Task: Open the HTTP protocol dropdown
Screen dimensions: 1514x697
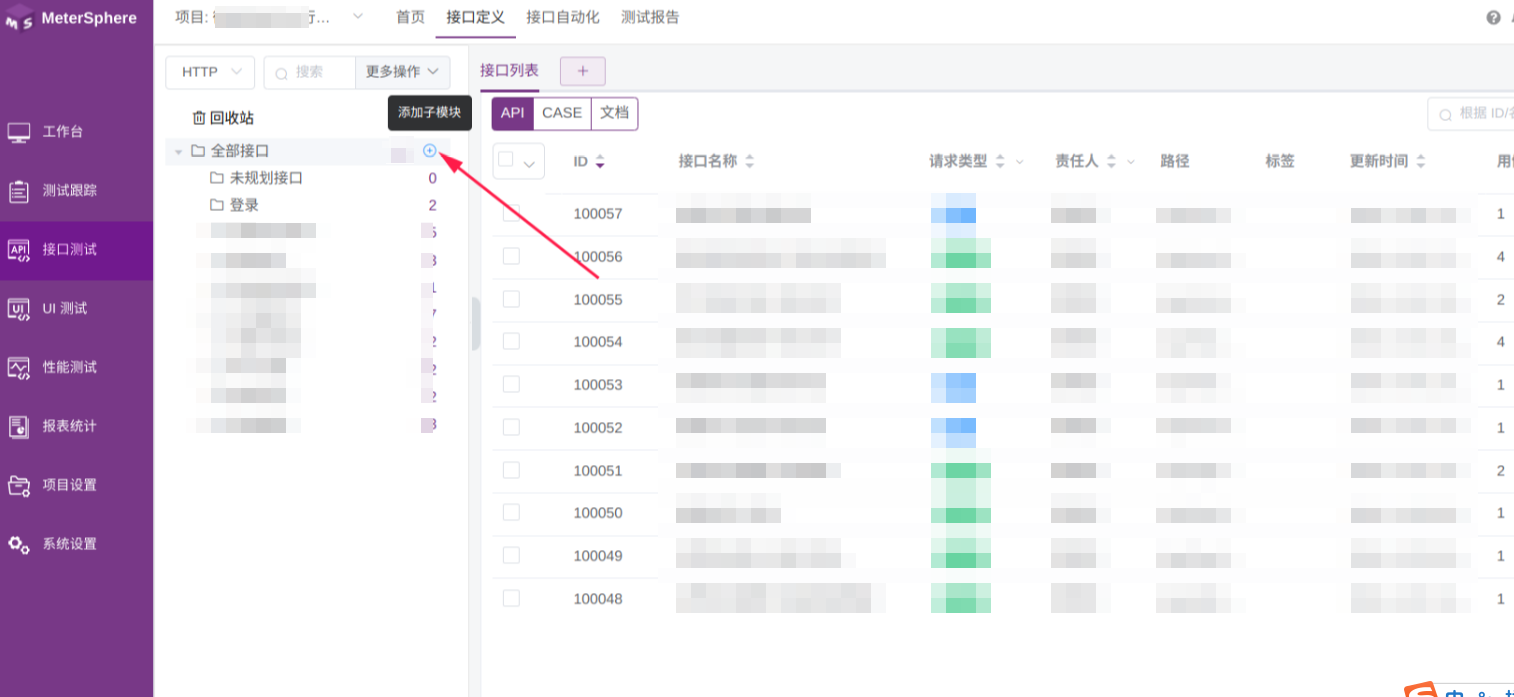Action: point(210,72)
